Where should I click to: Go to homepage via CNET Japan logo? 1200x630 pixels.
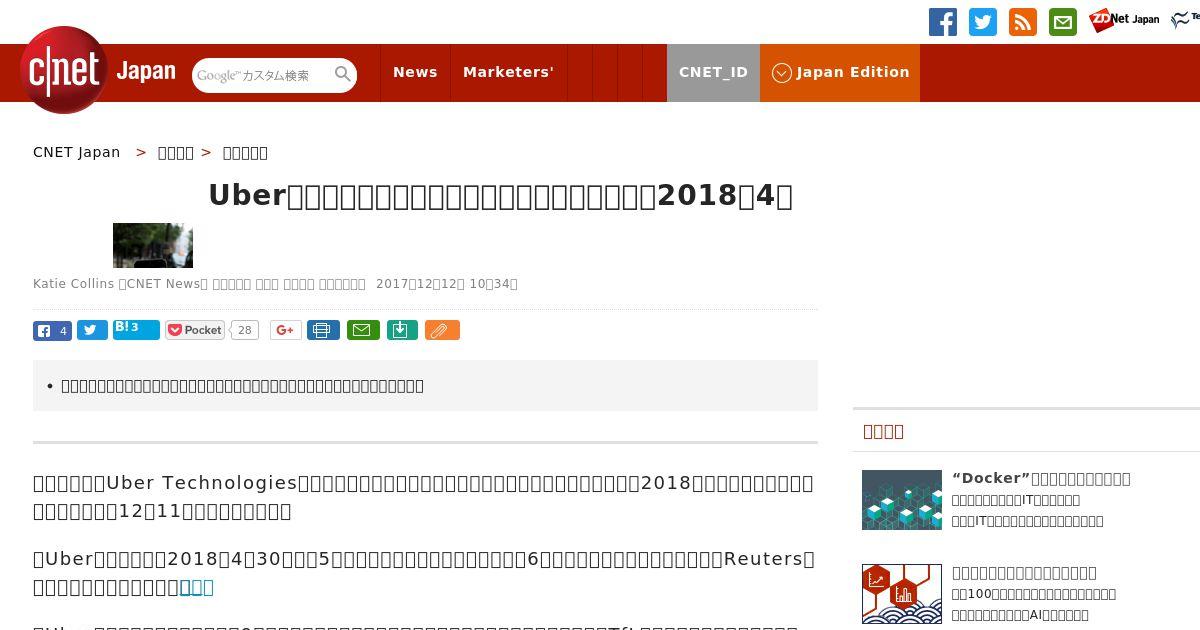pyautogui.click(x=98, y=70)
